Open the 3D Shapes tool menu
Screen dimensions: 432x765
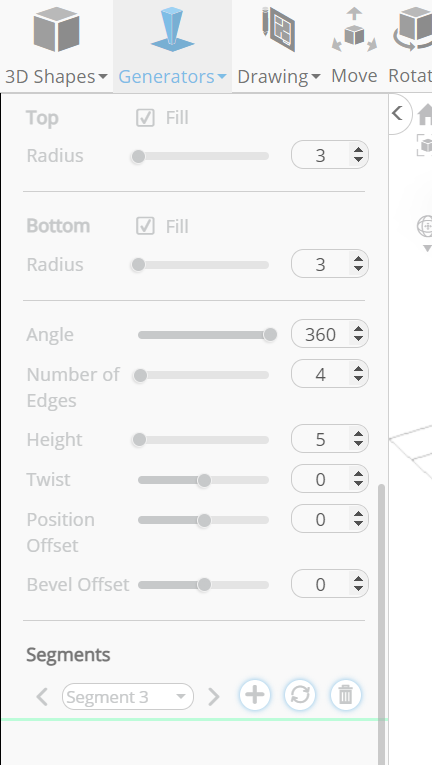click(x=56, y=46)
